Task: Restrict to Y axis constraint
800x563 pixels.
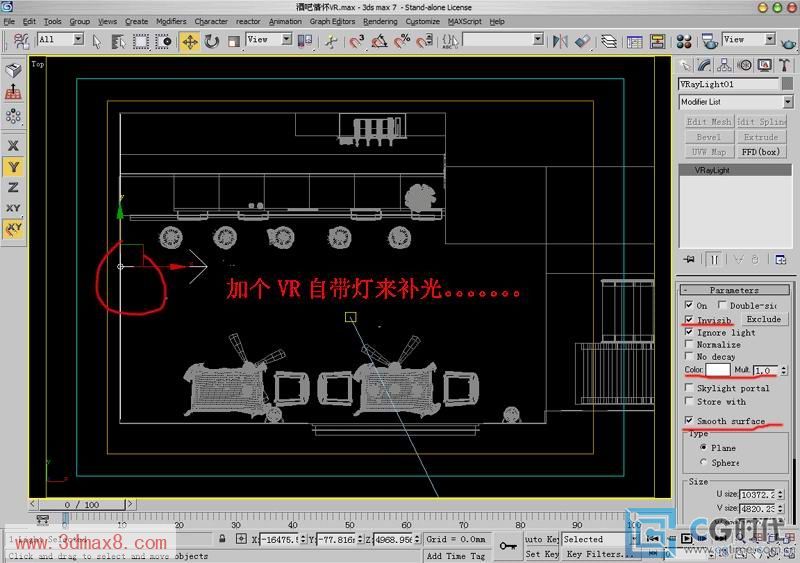Action: [x=13, y=167]
